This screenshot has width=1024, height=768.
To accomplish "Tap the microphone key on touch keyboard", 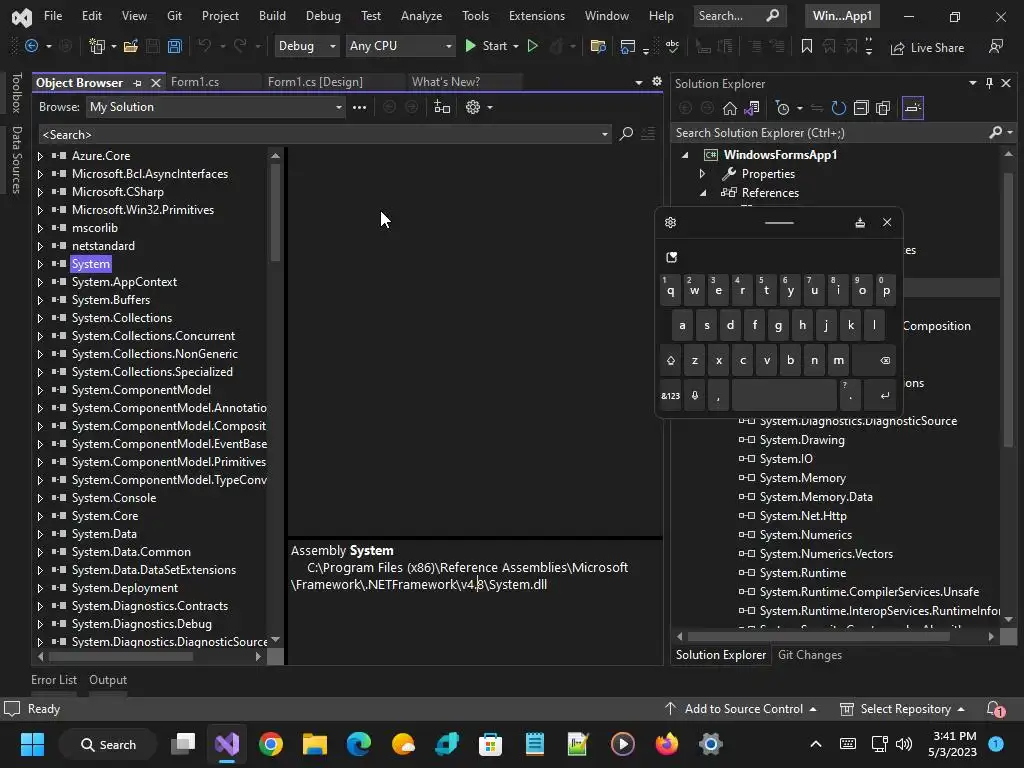I will pos(695,396).
